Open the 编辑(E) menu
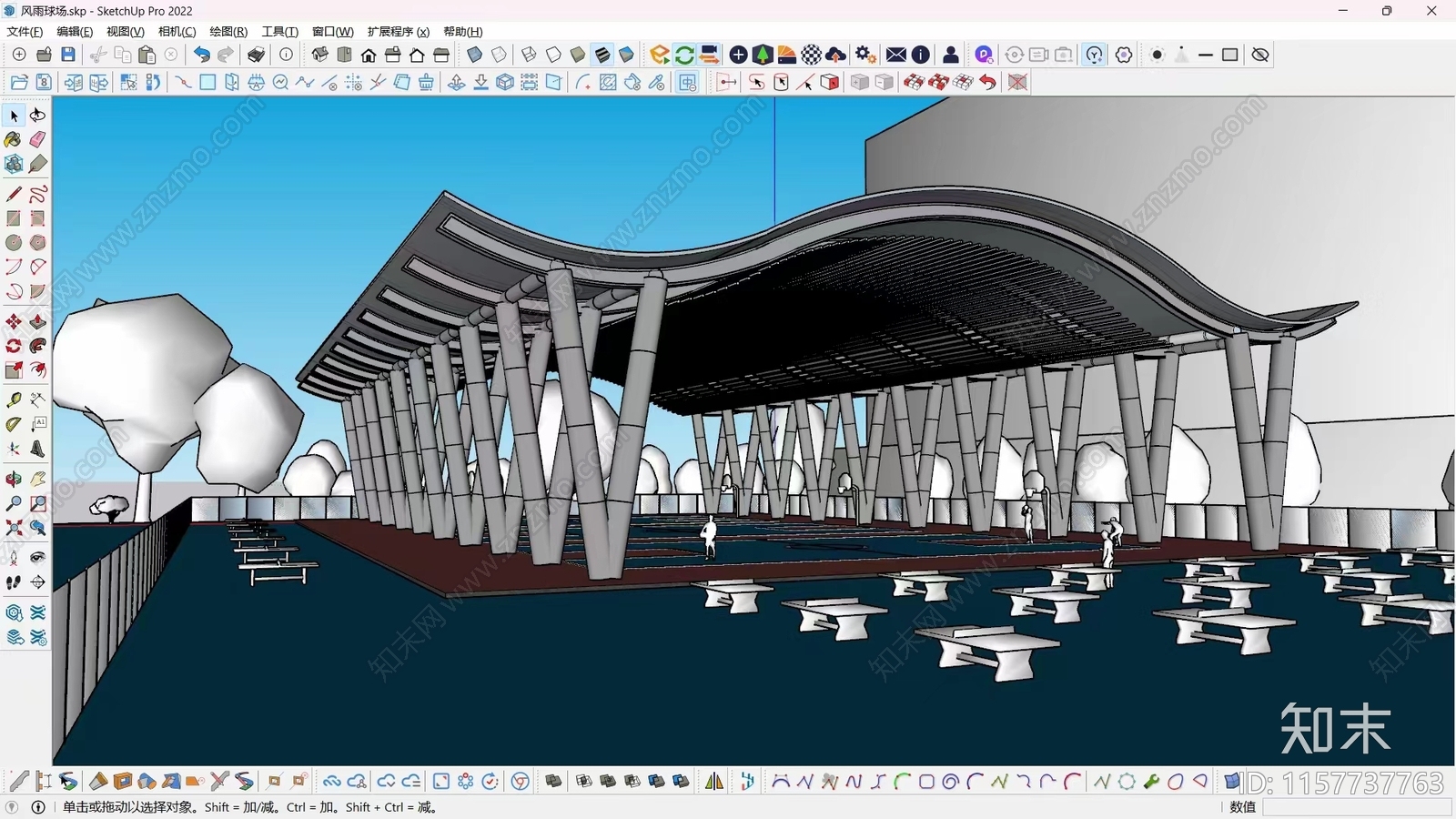 tap(75, 32)
